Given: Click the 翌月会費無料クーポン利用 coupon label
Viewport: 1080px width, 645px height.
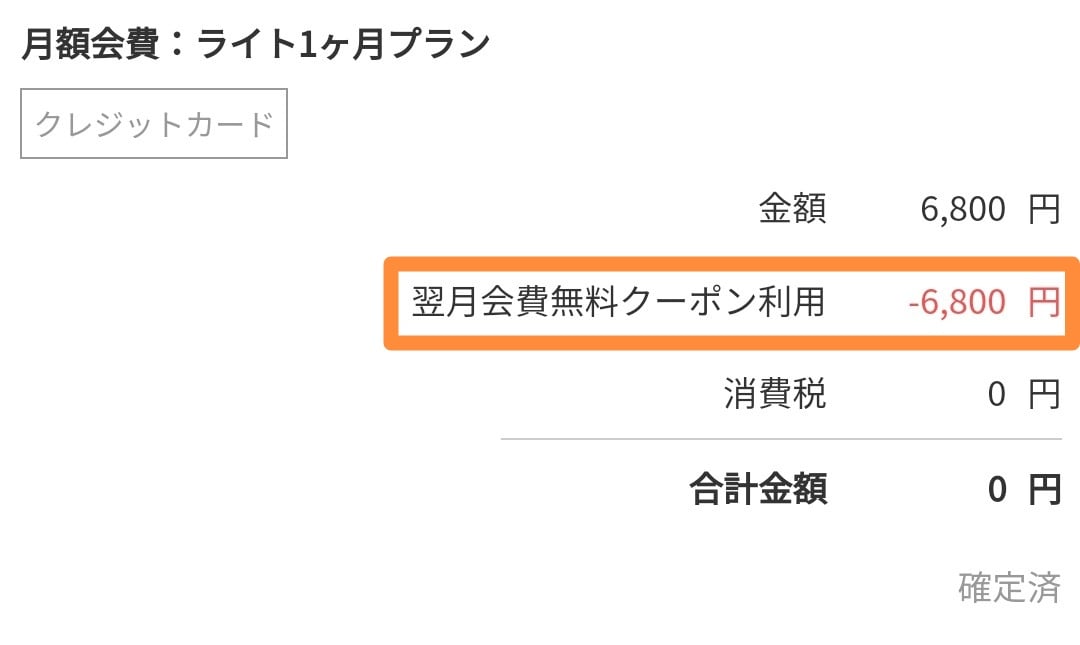Looking at the screenshot, I should pyautogui.click(x=618, y=301).
